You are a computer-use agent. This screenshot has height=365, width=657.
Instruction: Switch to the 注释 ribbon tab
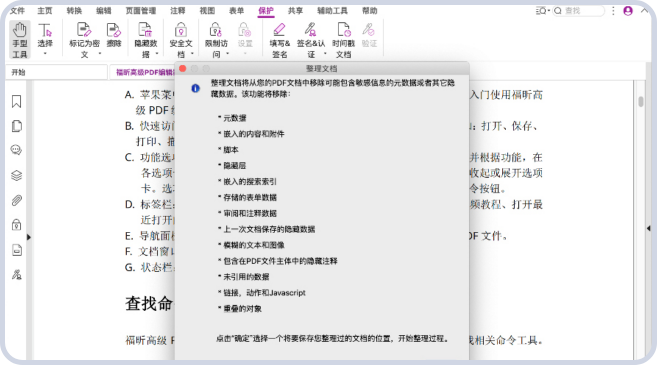coord(178,11)
